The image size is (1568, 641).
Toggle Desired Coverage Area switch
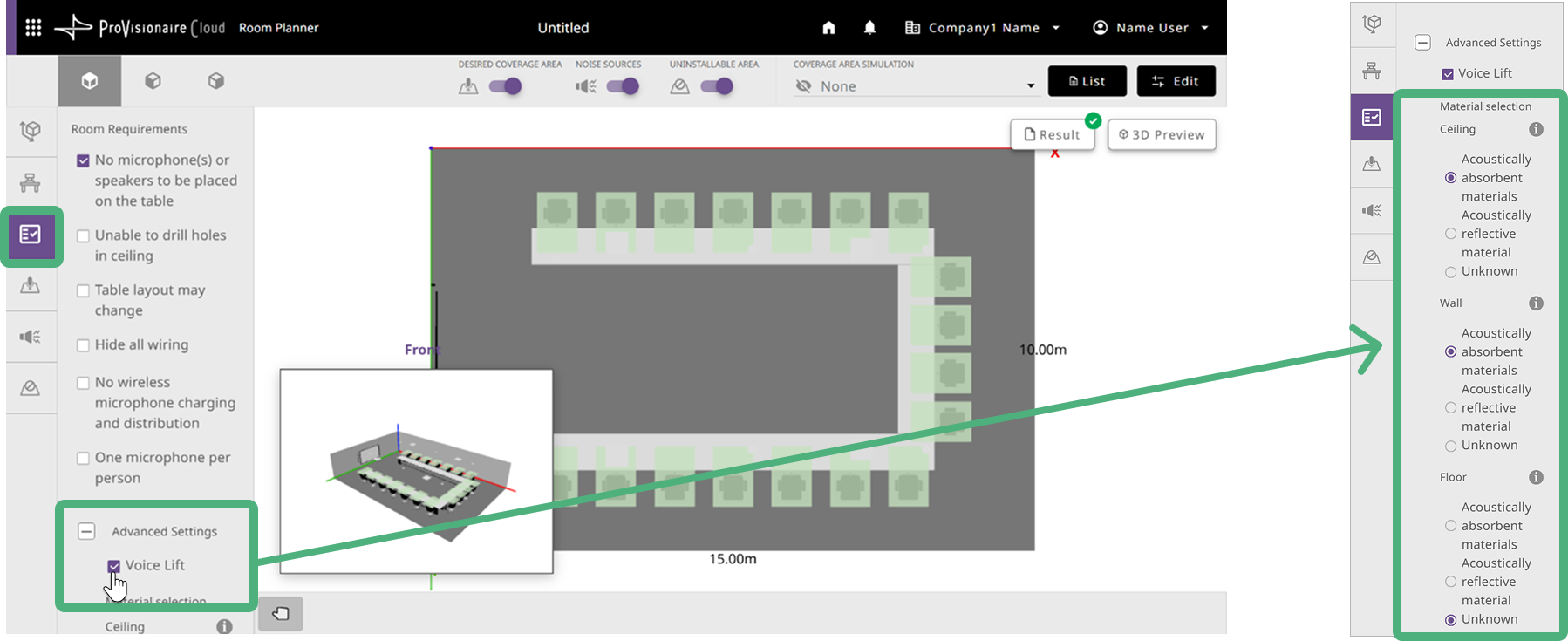click(505, 86)
